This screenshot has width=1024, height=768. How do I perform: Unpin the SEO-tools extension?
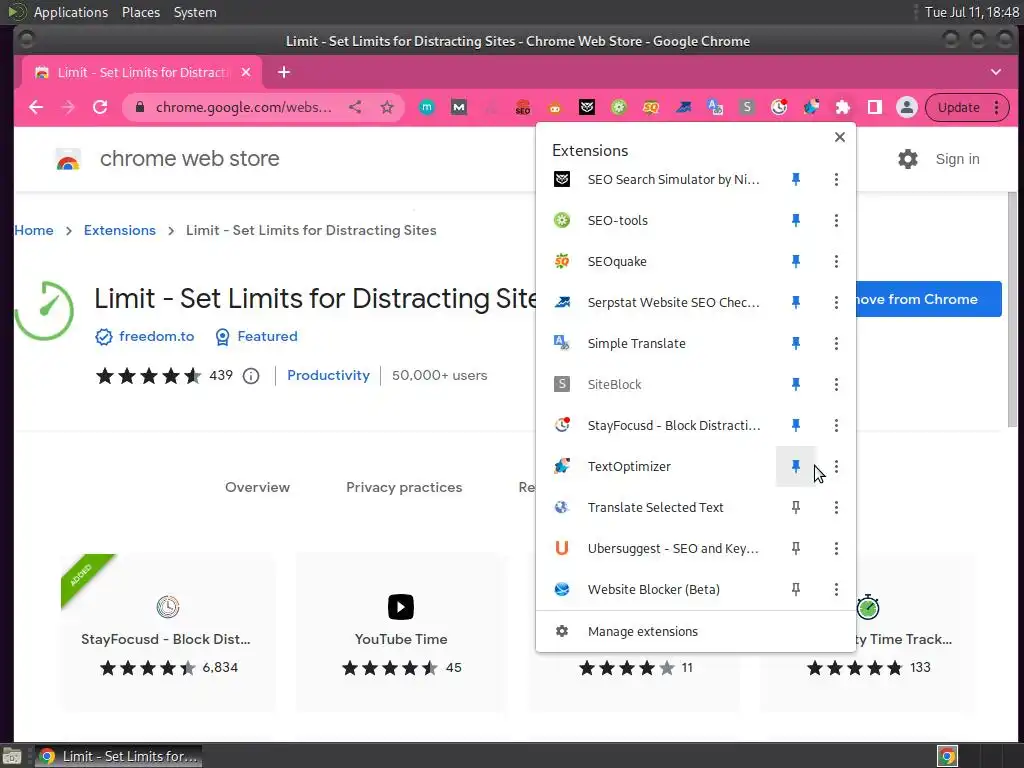(x=795, y=220)
